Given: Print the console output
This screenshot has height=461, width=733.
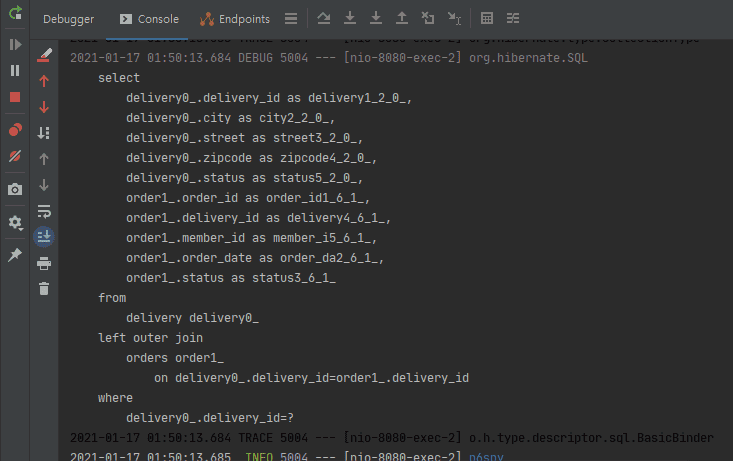Looking at the screenshot, I should 44,263.
